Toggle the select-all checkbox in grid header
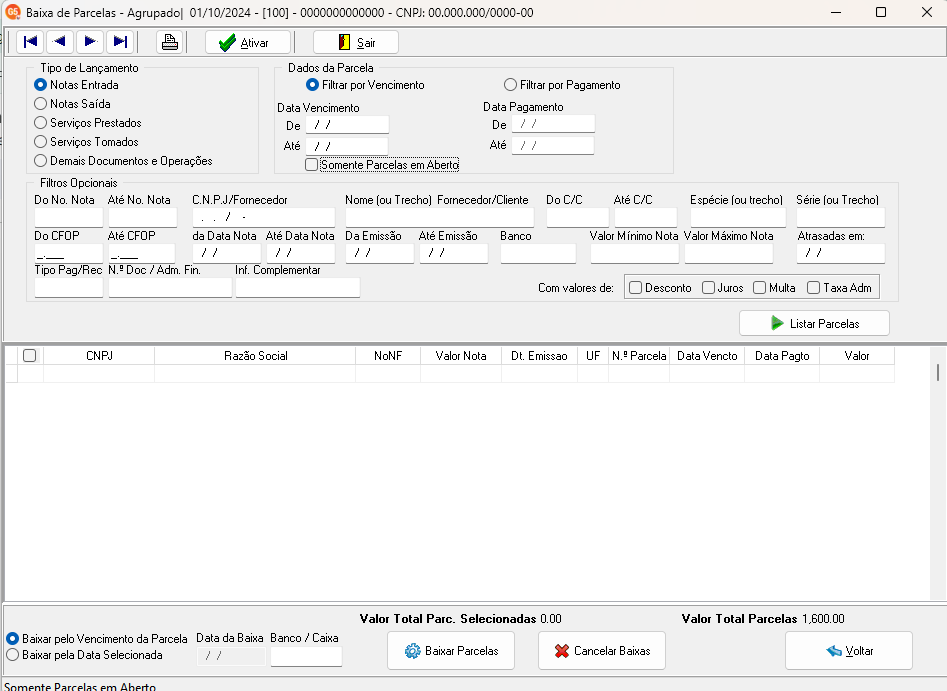 tap(30, 355)
